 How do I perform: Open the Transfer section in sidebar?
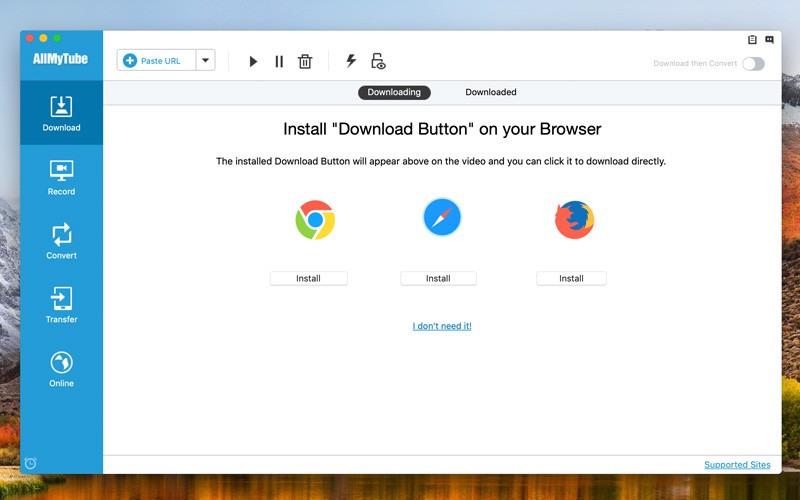click(x=61, y=305)
